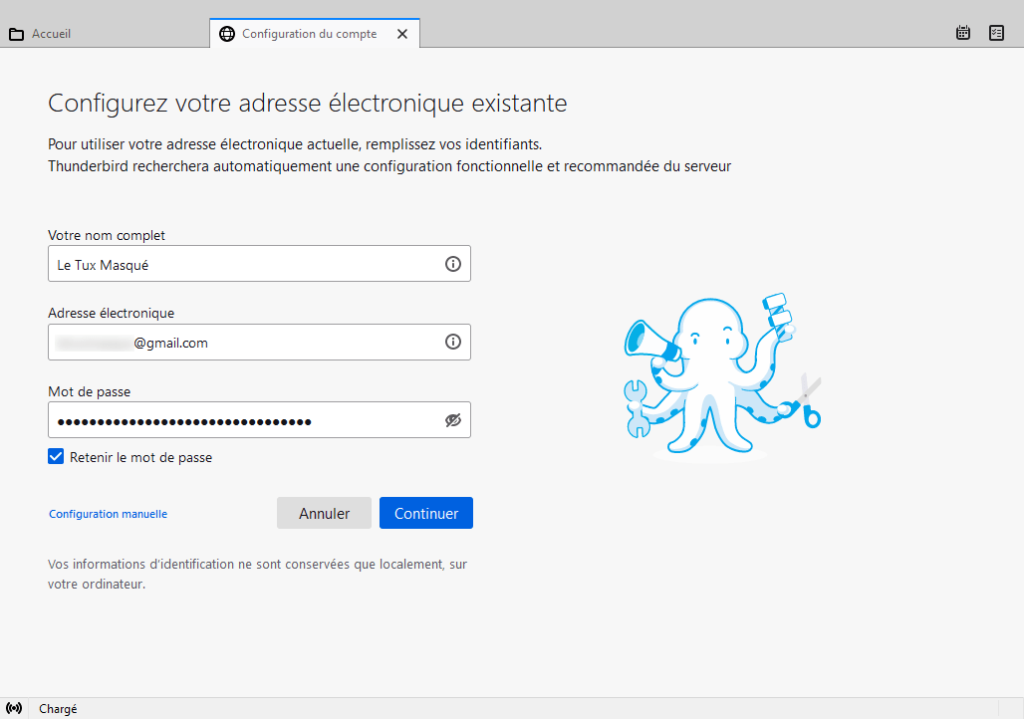
Task: Select the Configuration du compte tab
Action: pyautogui.click(x=314, y=34)
